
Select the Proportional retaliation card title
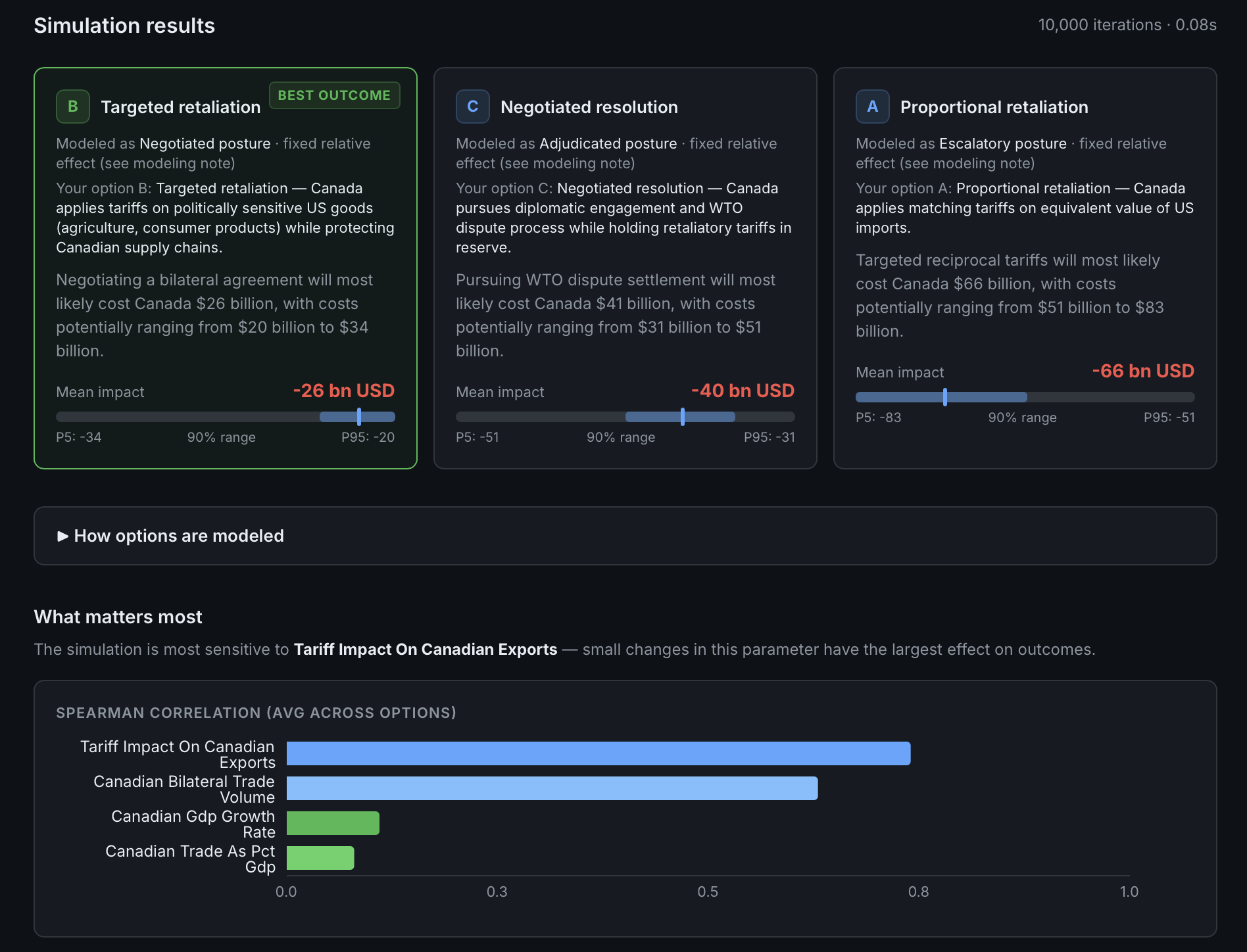pos(994,107)
